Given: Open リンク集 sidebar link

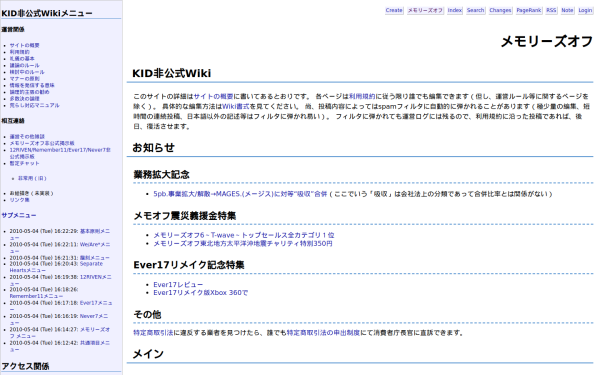Looking at the screenshot, I should 19,200.
